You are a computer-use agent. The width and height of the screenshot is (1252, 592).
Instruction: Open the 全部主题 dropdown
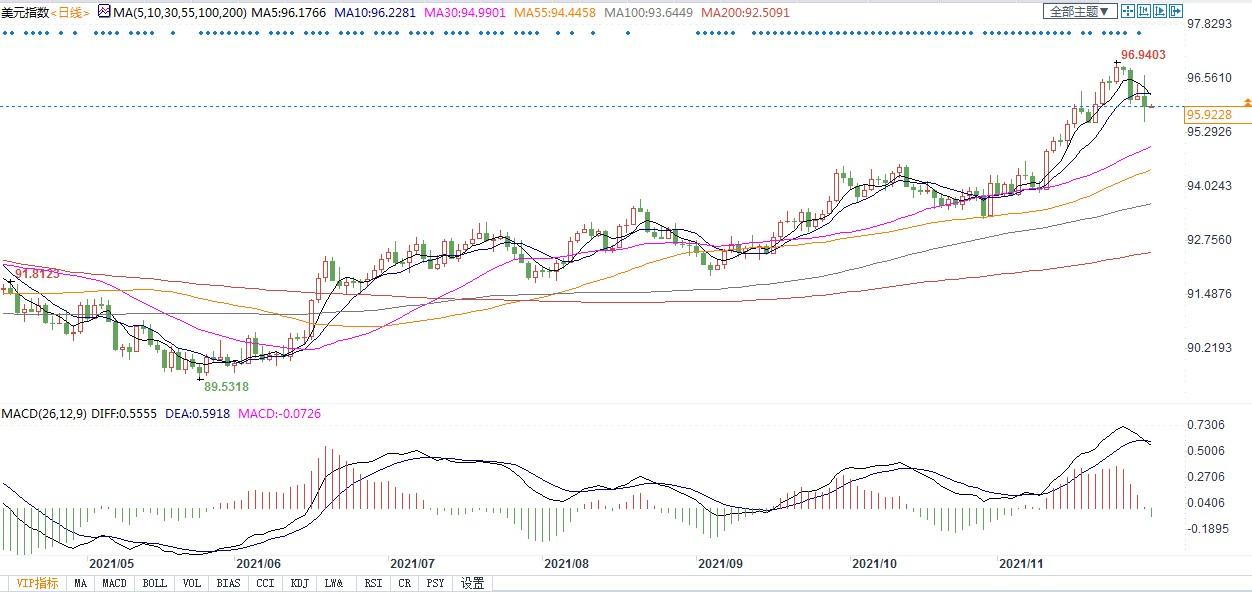[x=1079, y=12]
